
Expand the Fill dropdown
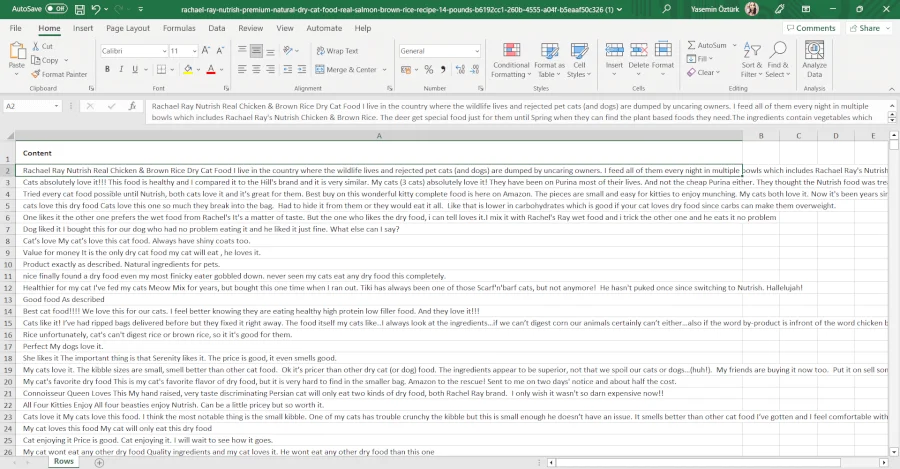point(711,59)
